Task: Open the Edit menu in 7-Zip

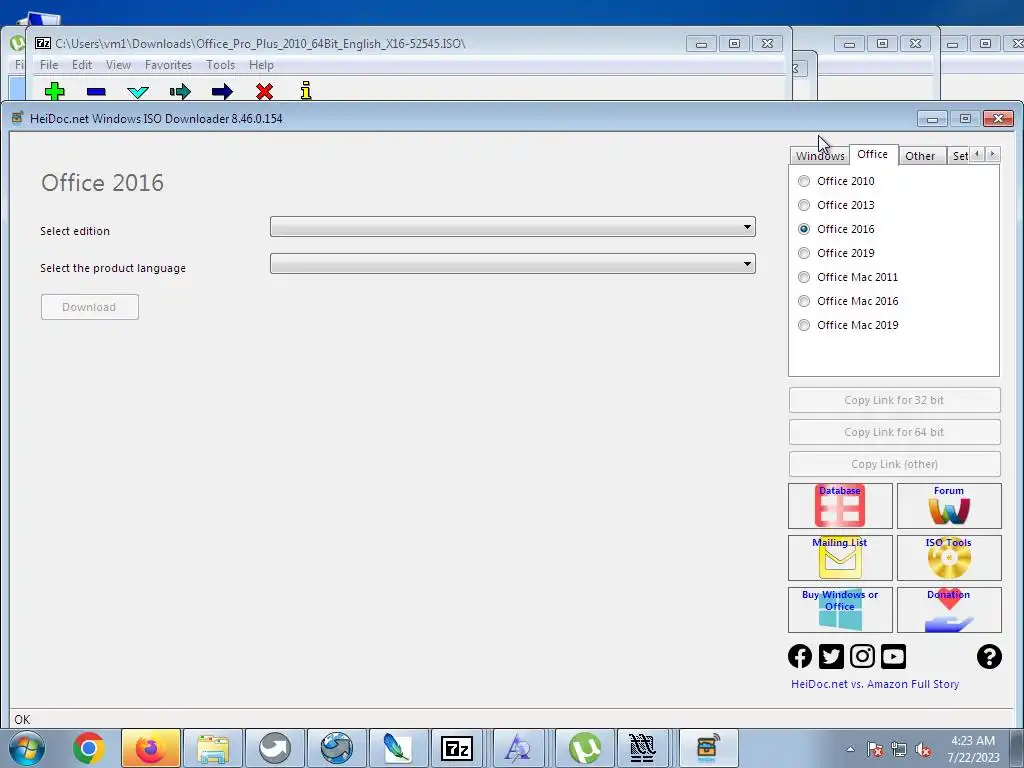Action: [x=82, y=65]
